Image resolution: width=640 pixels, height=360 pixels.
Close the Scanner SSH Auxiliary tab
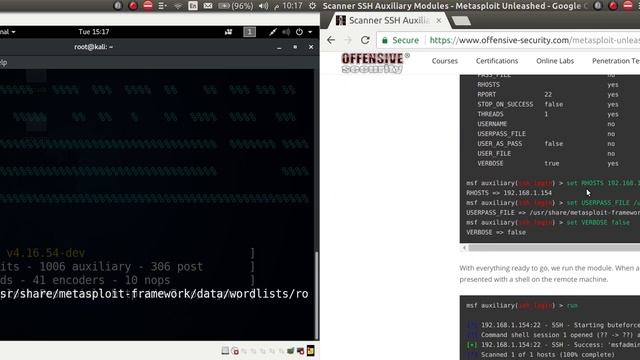click(439, 20)
